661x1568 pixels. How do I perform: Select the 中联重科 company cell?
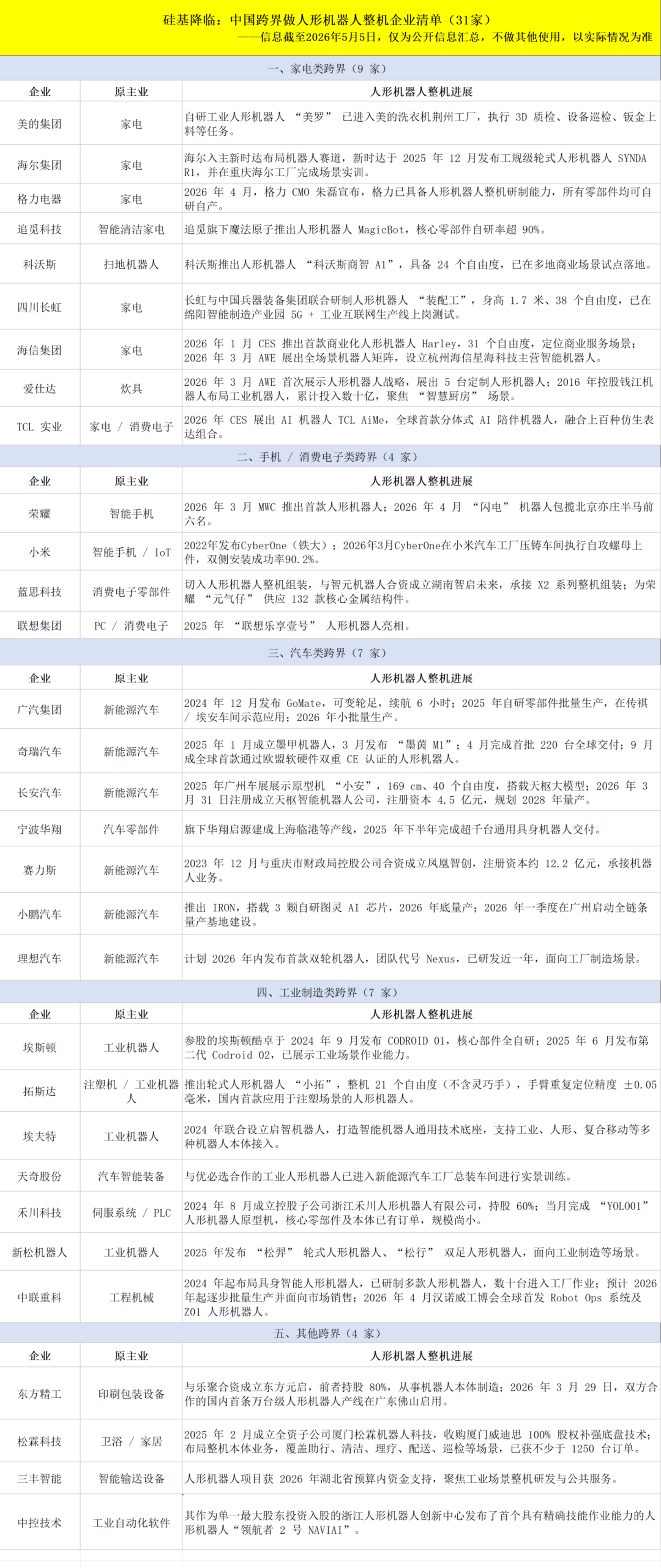point(39,1297)
